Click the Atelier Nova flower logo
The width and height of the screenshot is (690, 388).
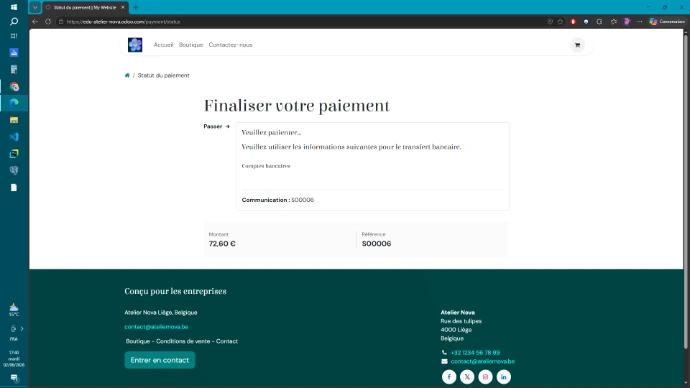pyautogui.click(x=135, y=44)
